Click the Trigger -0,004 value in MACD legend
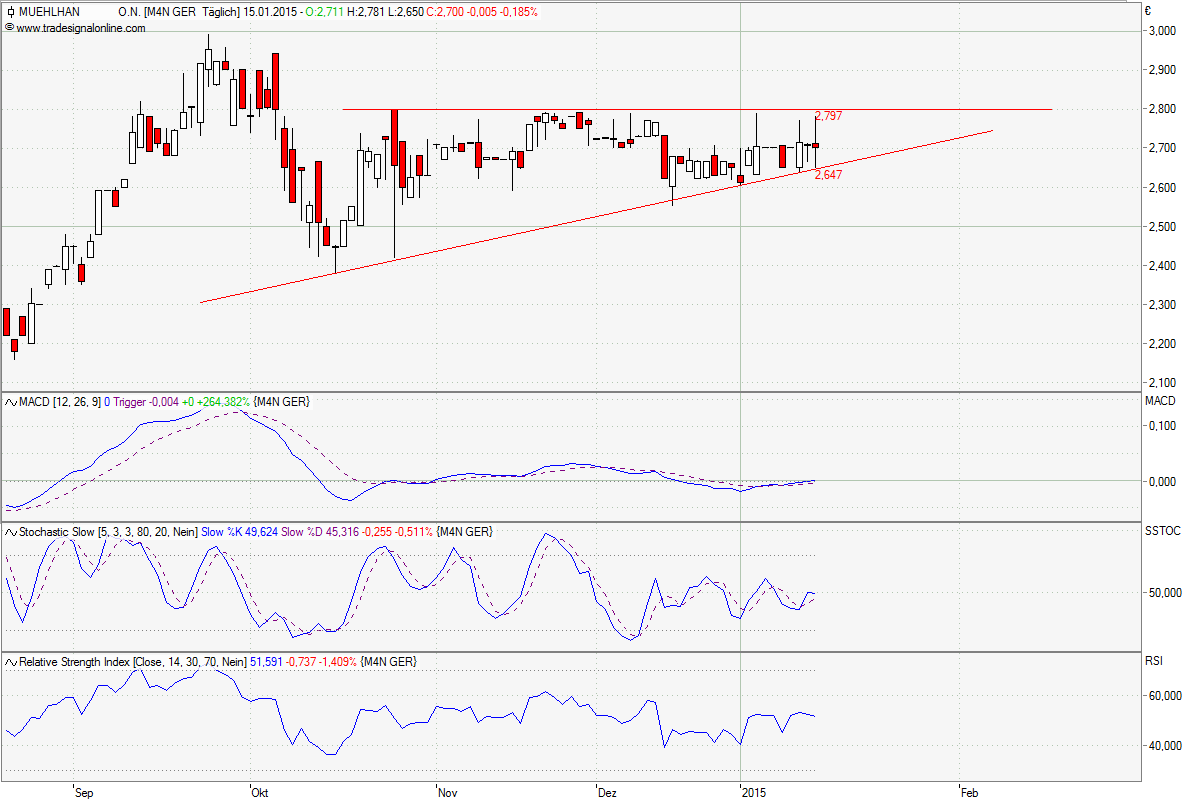 [146, 402]
